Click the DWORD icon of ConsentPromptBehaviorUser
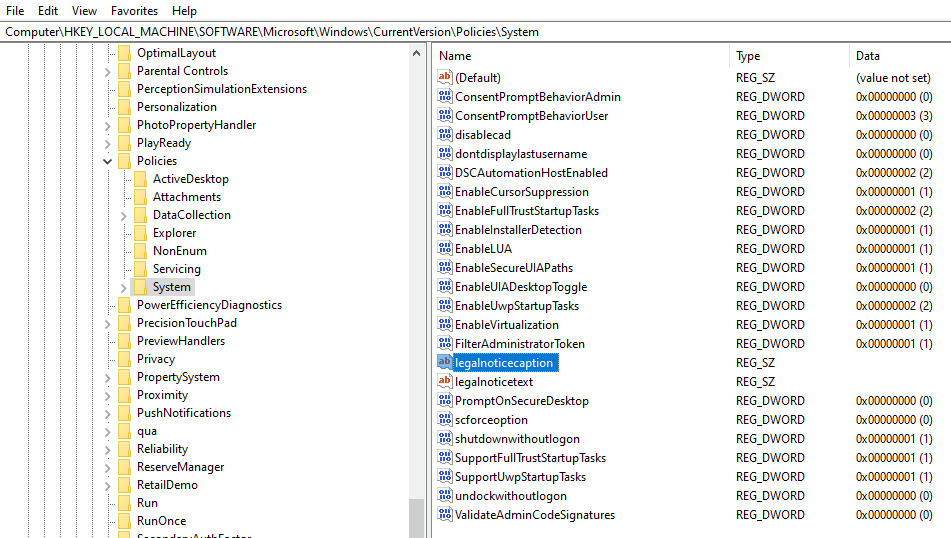 pyautogui.click(x=445, y=115)
